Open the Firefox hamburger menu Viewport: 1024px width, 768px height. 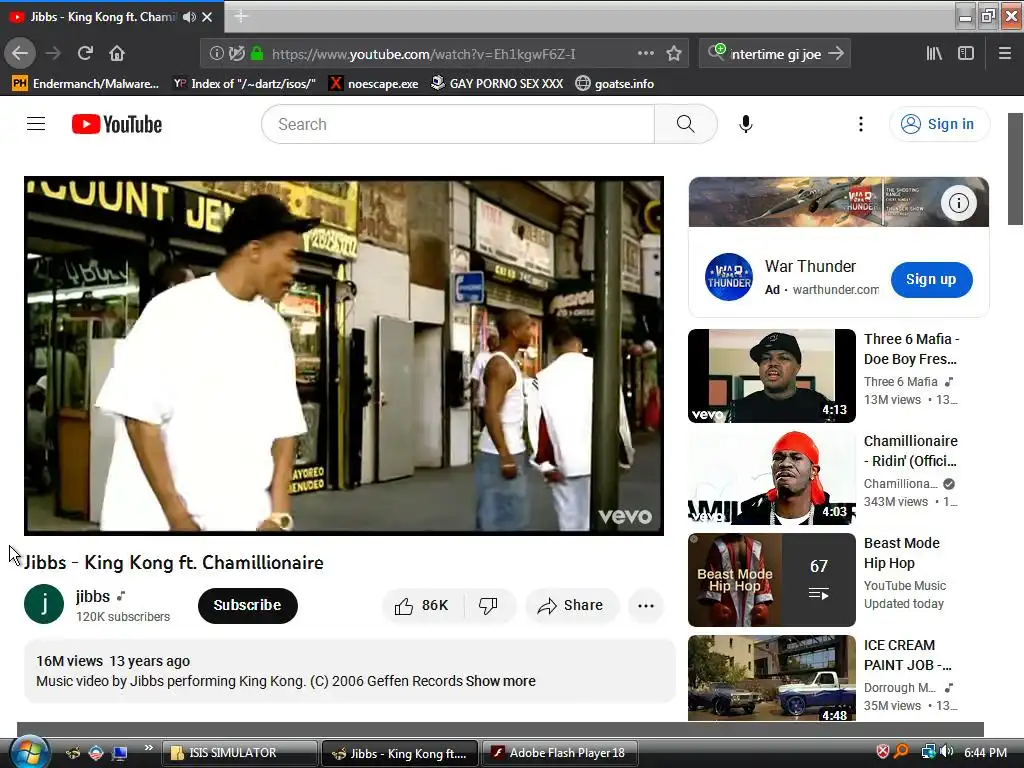click(1005, 54)
